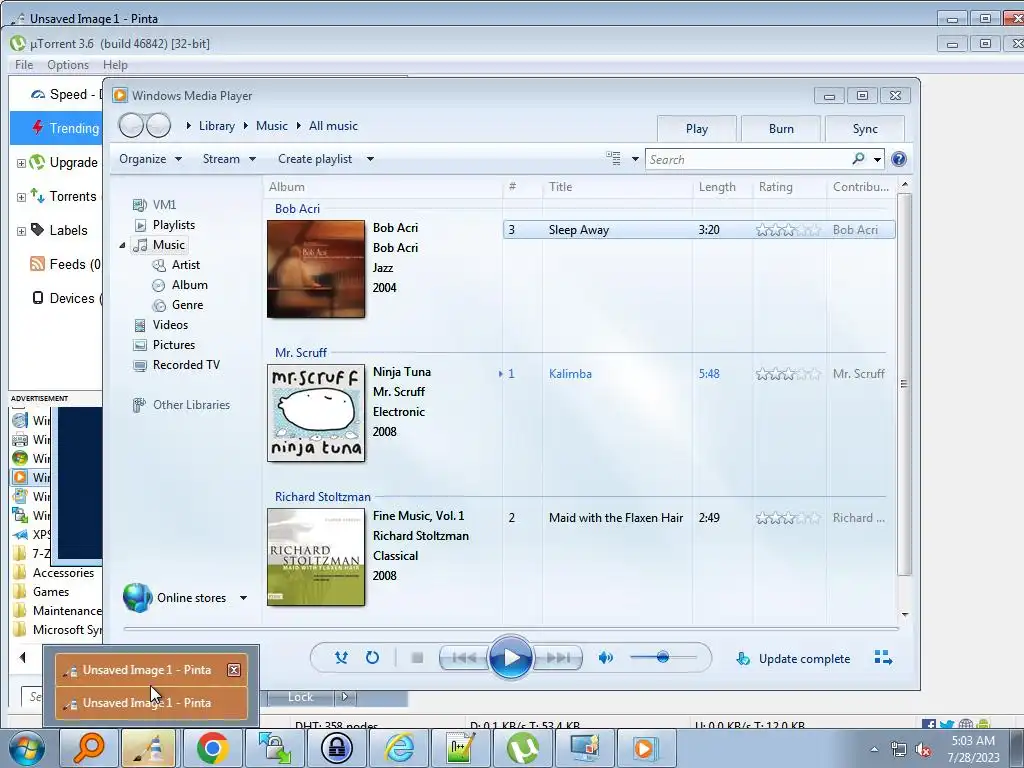The image size is (1024, 768).
Task: Open Internet Explorer from the taskbar
Action: 399,748
